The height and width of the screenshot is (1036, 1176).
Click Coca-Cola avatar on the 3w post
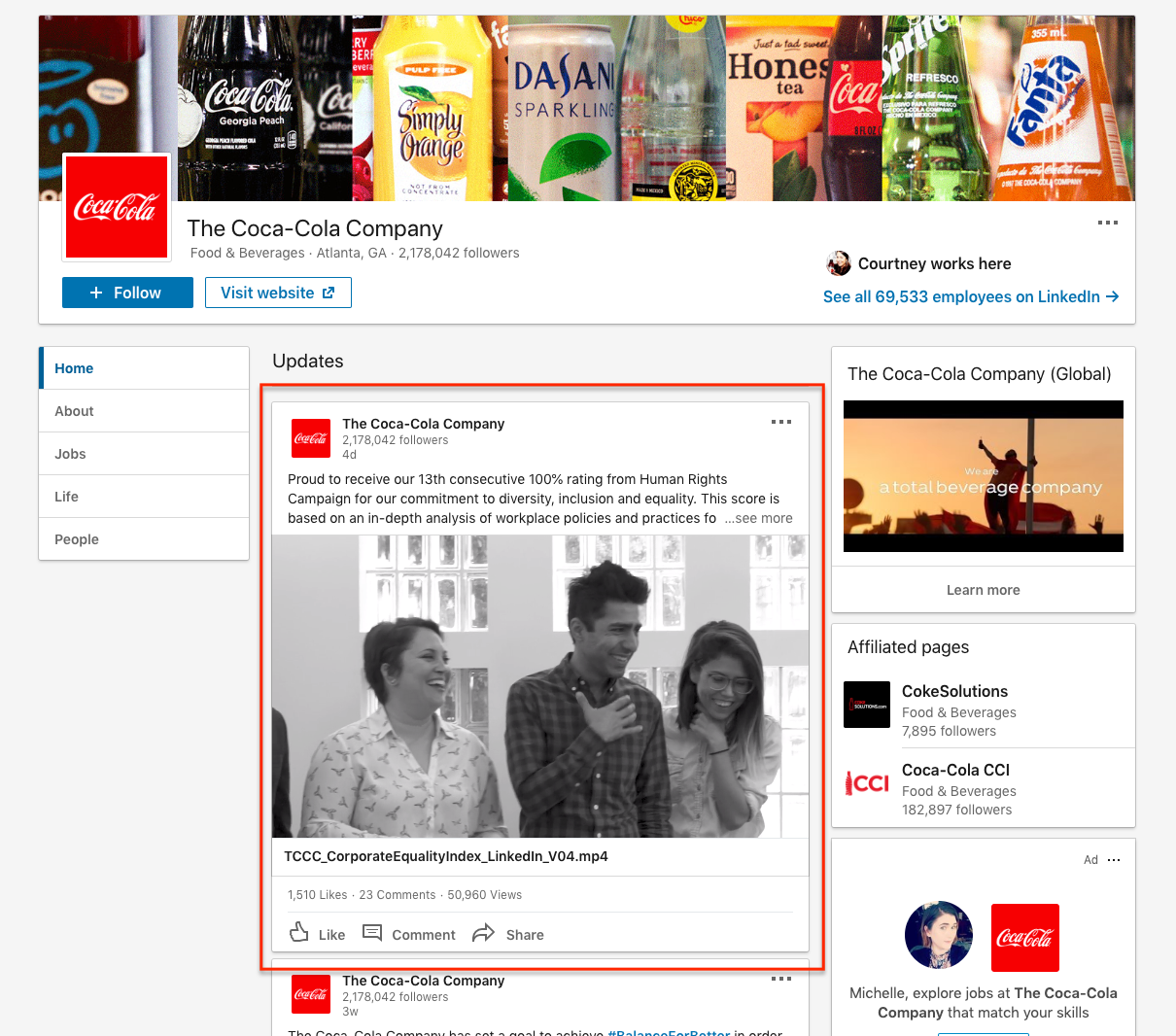[x=311, y=994]
